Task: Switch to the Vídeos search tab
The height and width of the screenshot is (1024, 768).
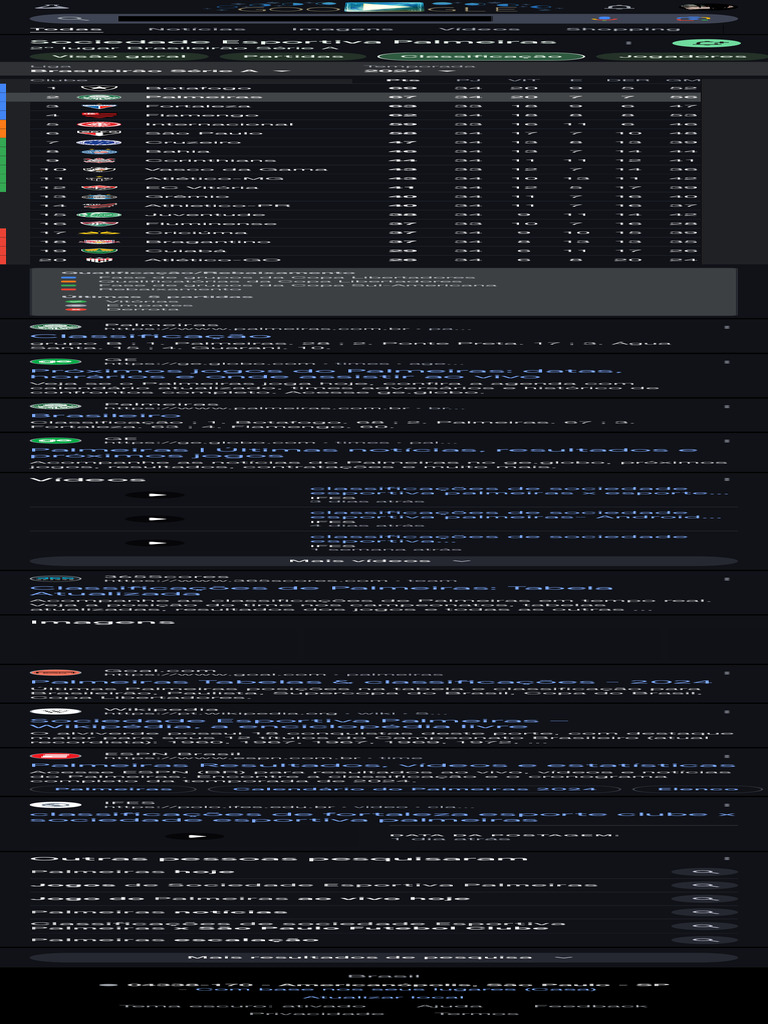Action: [479, 29]
